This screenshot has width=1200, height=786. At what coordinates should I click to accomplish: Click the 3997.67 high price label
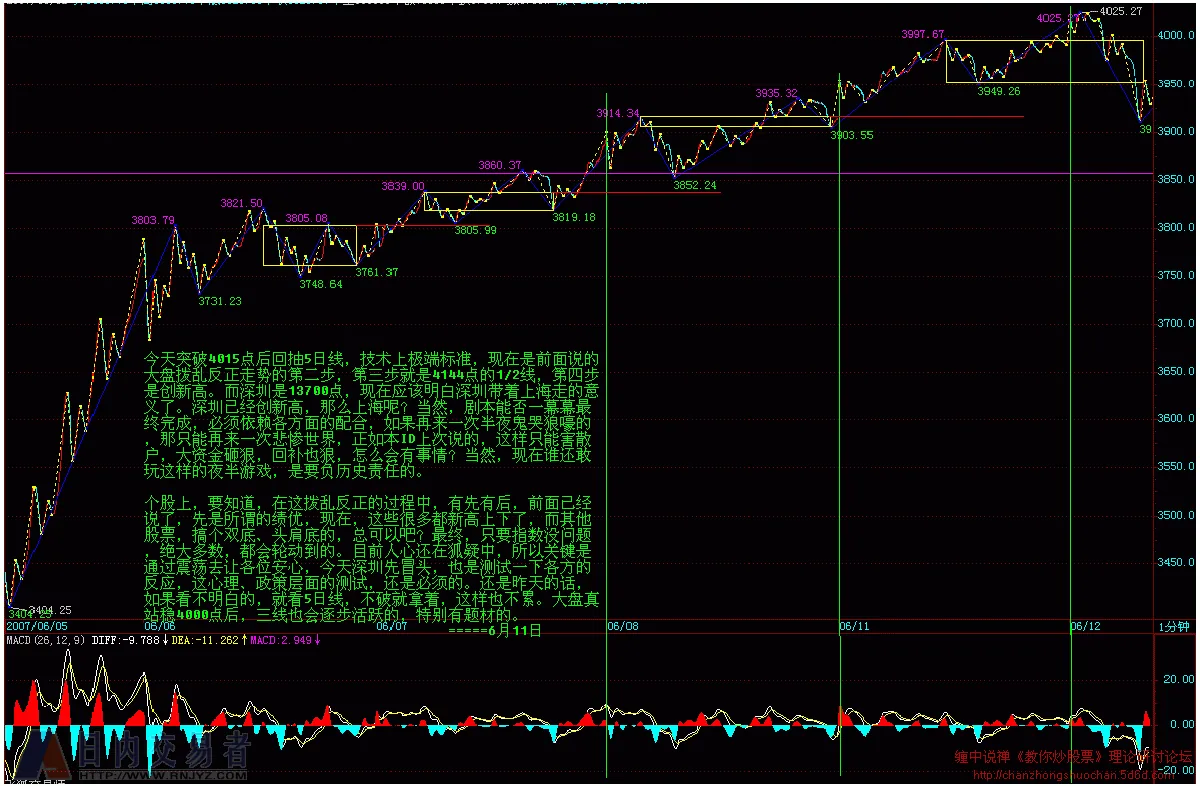click(x=922, y=33)
